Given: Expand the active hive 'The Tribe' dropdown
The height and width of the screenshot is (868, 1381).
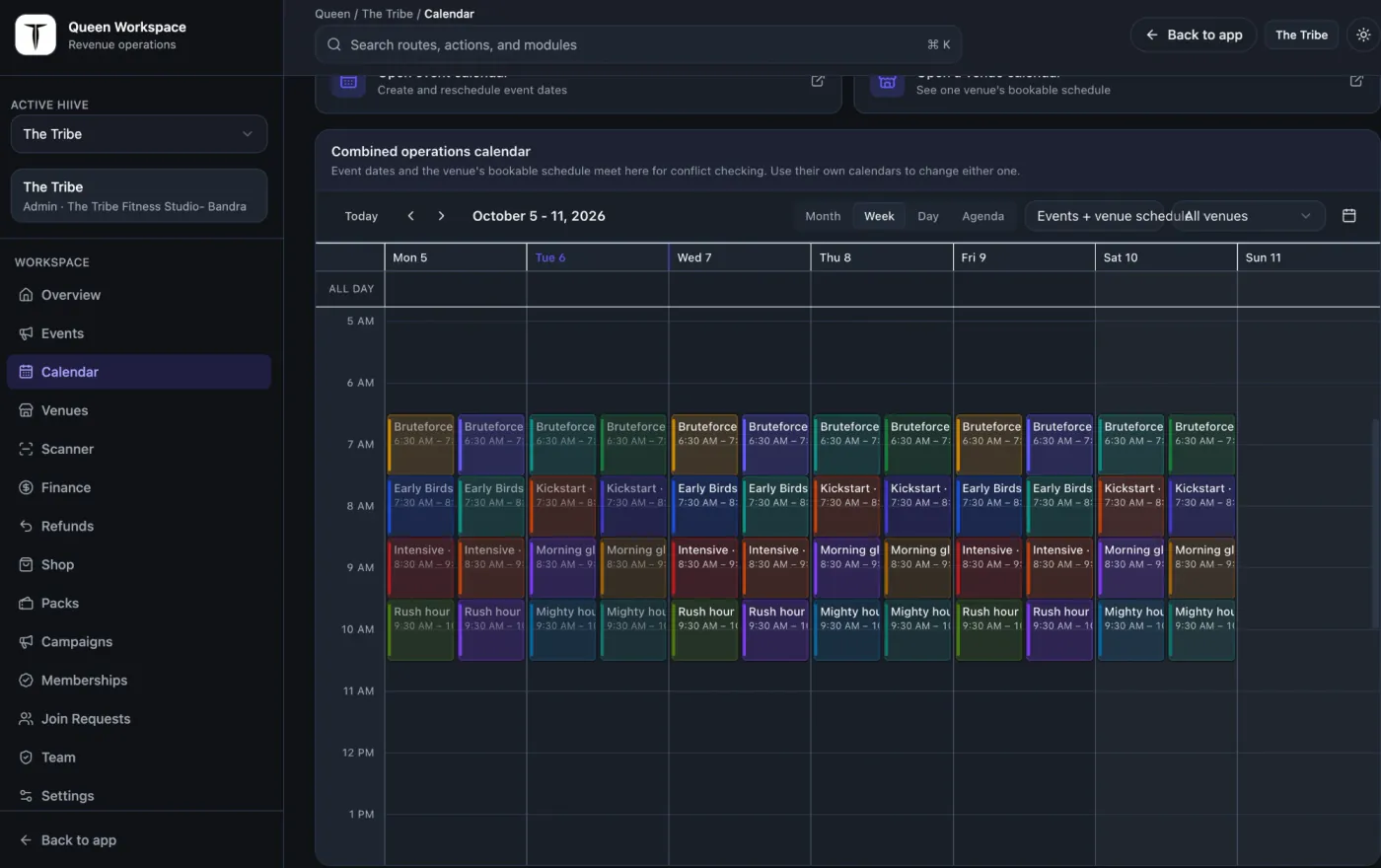Looking at the screenshot, I should [139, 134].
